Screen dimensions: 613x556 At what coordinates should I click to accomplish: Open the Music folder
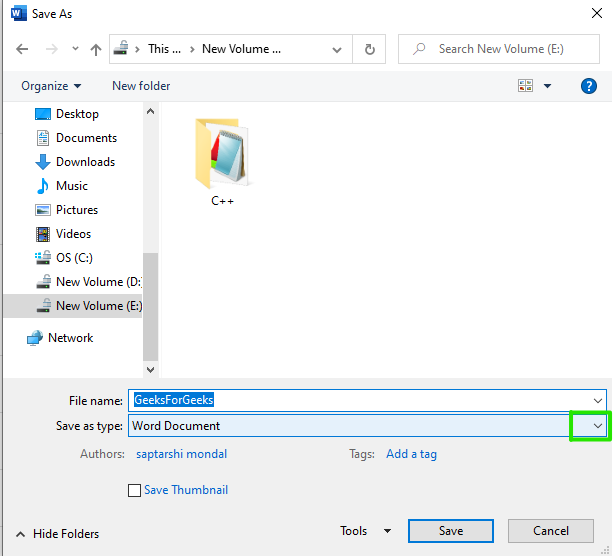[x=72, y=186]
